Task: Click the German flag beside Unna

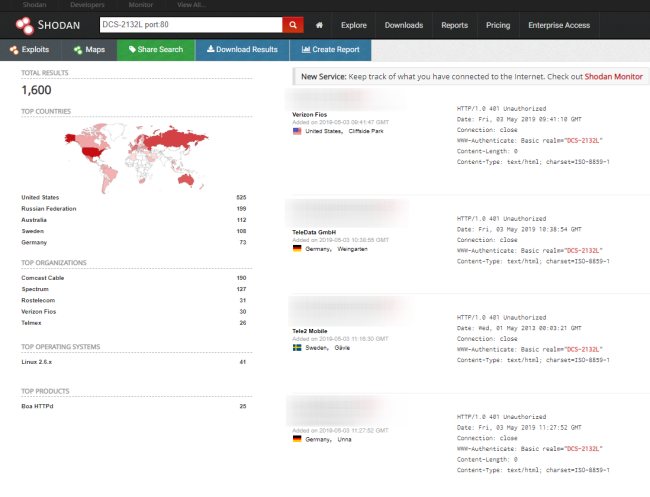Action: point(297,439)
